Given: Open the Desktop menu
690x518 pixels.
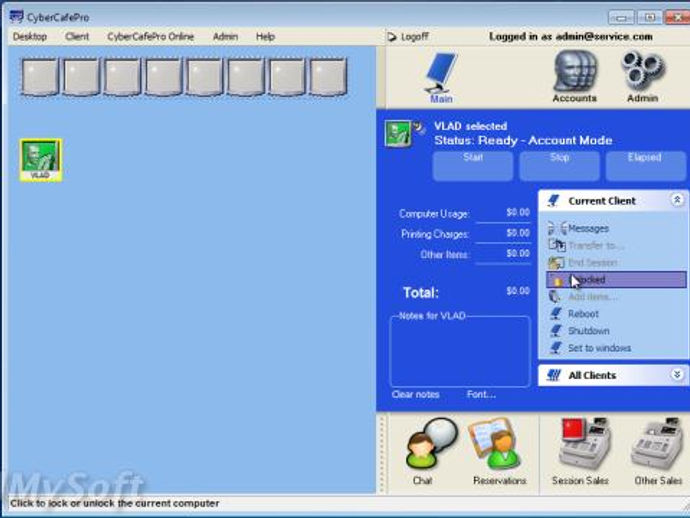Looking at the screenshot, I should pyautogui.click(x=30, y=37).
